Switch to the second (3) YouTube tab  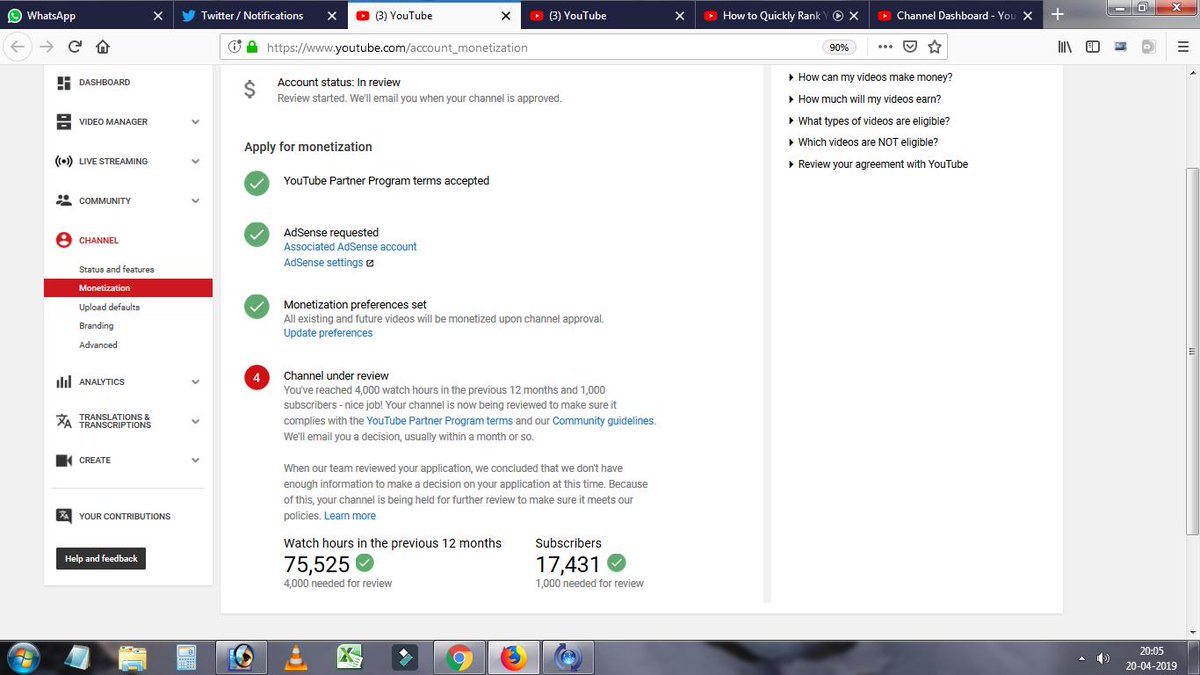pos(608,15)
